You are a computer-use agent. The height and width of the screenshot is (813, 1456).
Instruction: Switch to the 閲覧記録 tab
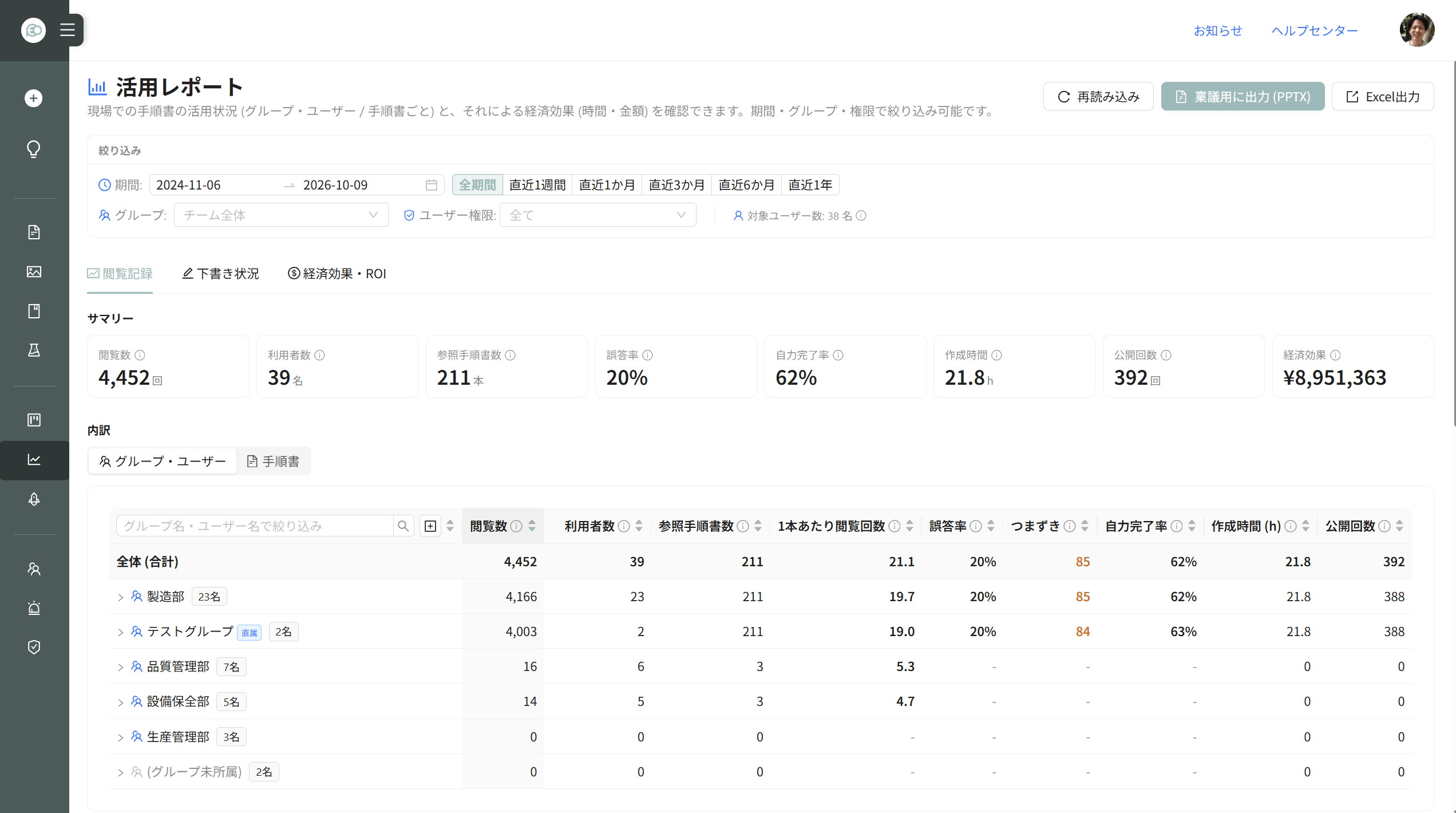pos(120,274)
